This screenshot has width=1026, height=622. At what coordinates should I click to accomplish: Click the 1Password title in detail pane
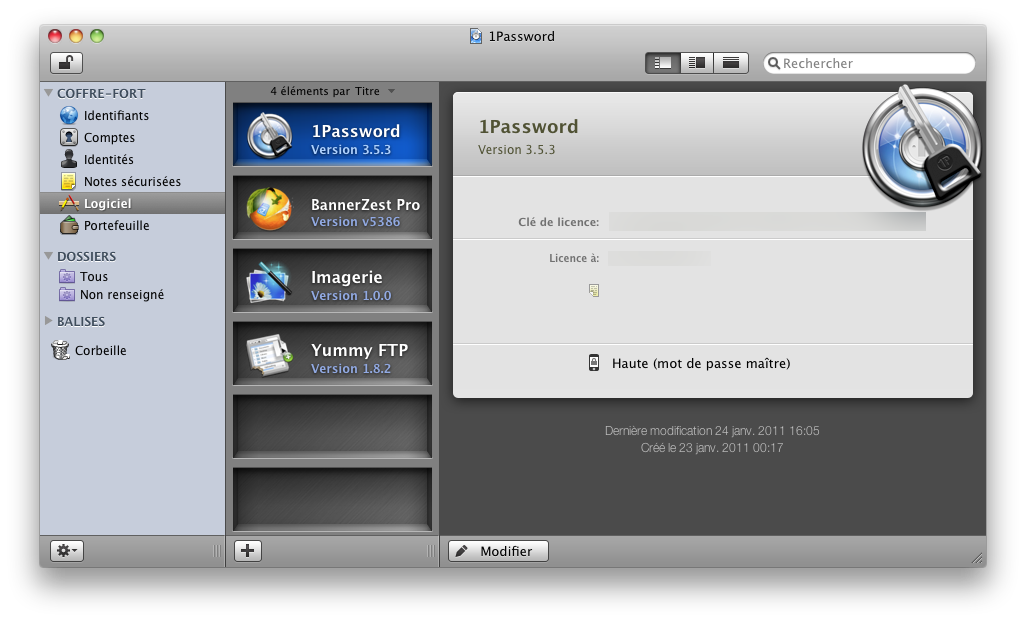tap(529, 126)
